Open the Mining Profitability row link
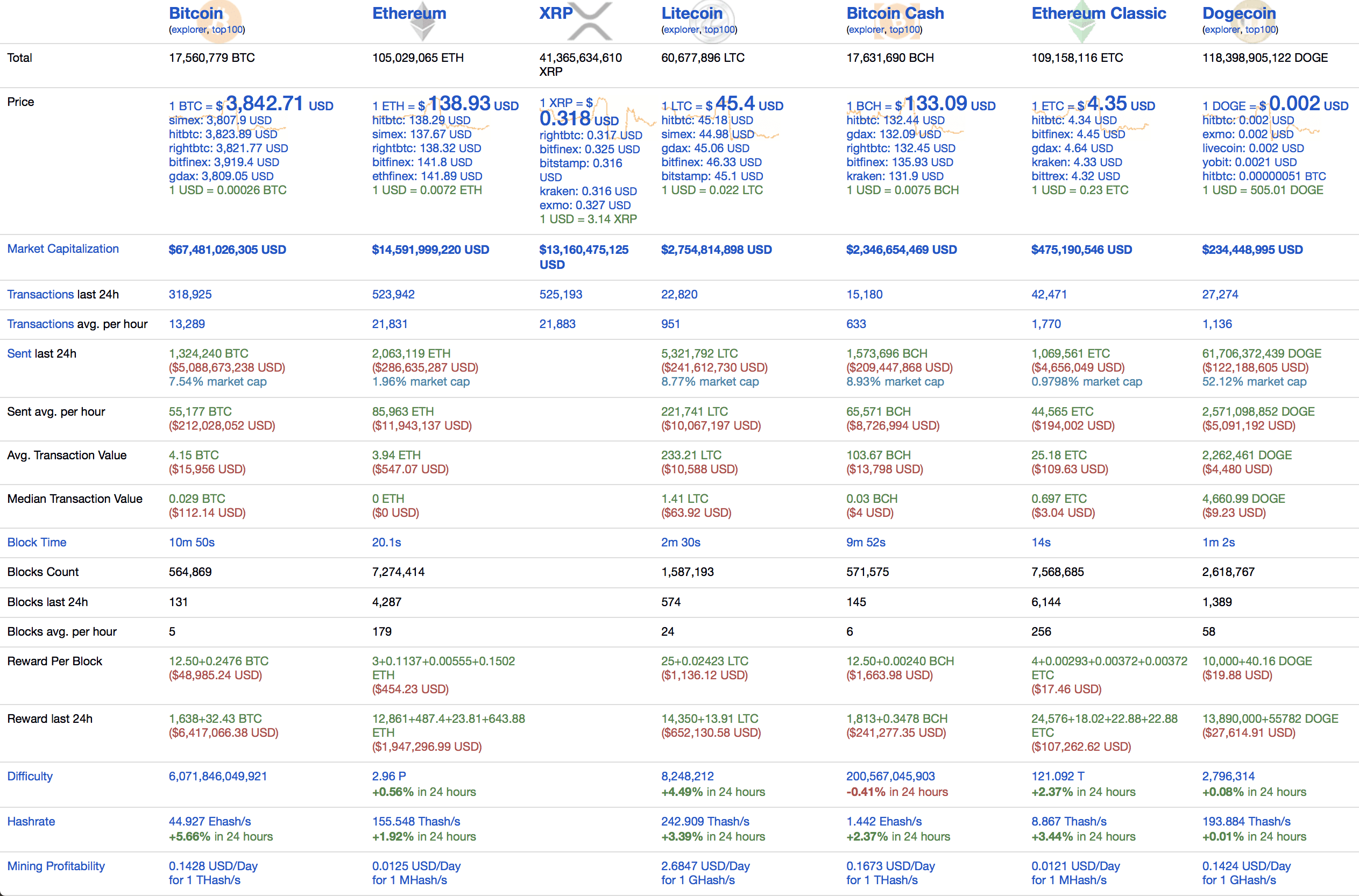The image size is (1359, 896). coord(56,866)
